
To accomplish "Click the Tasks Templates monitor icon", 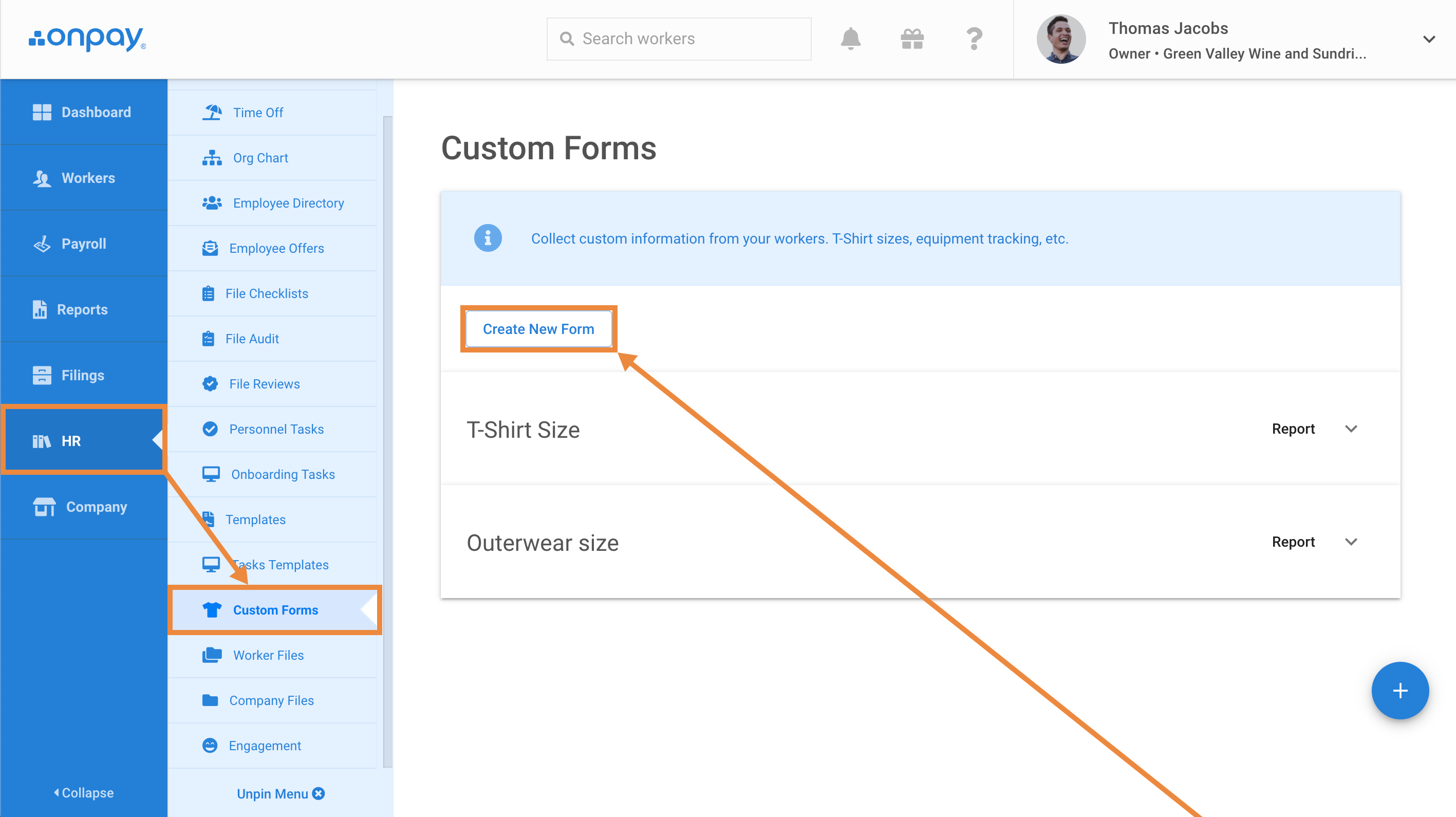I will pos(211,565).
